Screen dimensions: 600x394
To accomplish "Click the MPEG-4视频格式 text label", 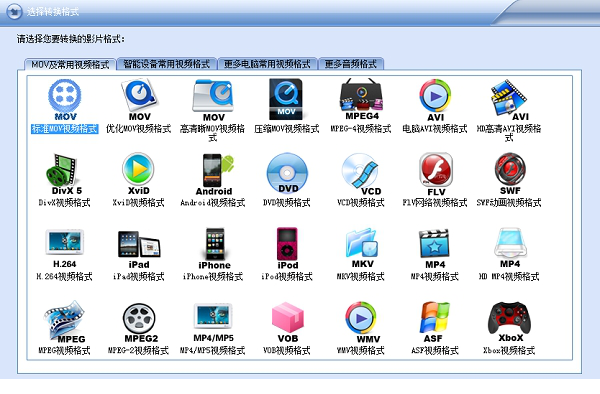I will tap(361, 129).
